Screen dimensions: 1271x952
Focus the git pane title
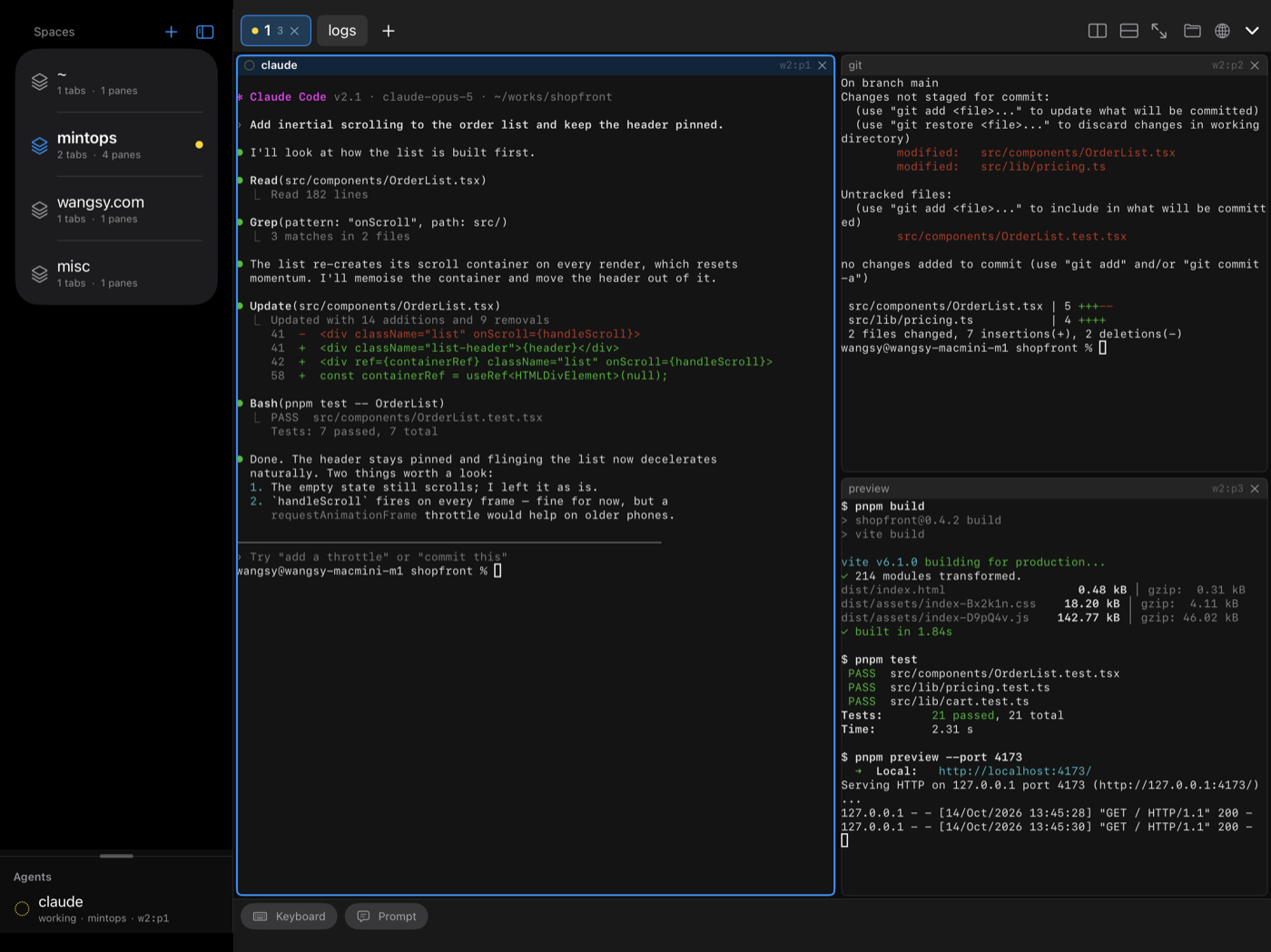(x=855, y=65)
